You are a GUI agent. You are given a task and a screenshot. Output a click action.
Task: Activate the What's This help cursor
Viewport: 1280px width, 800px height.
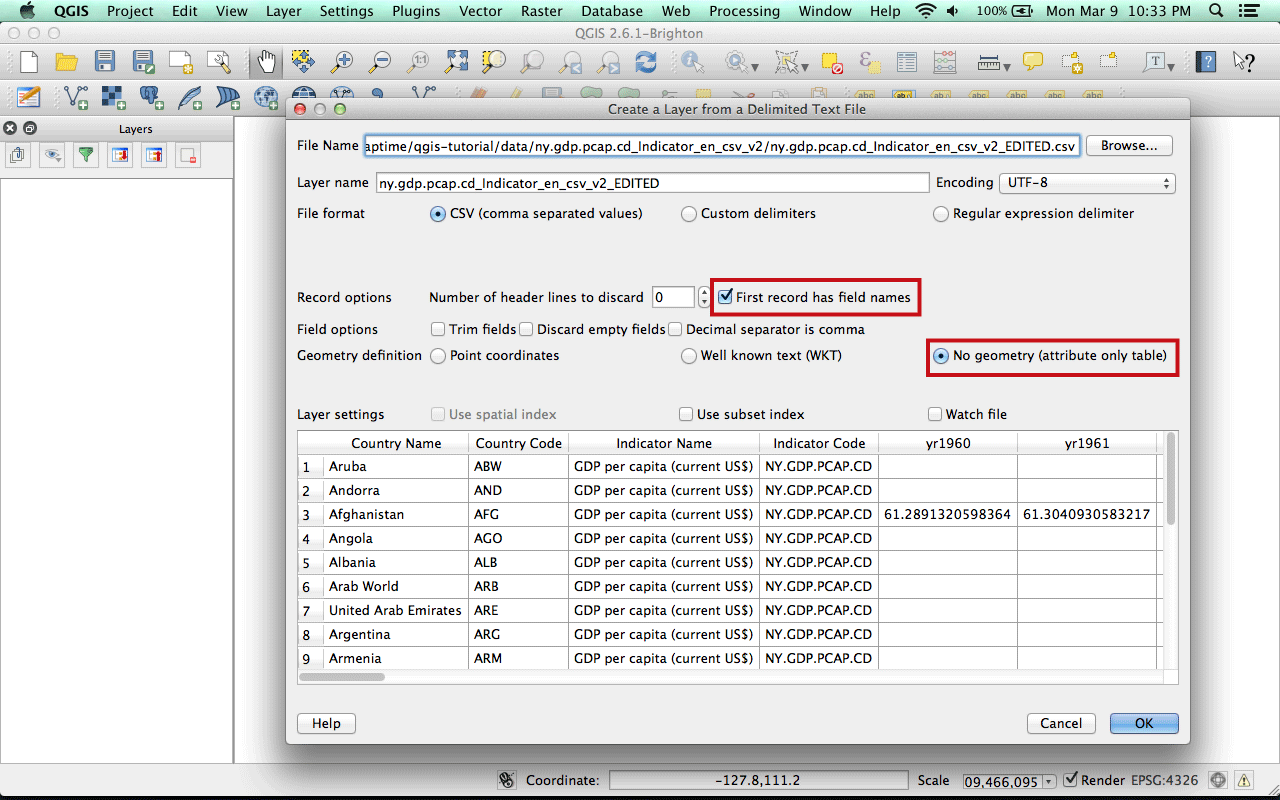1244,62
